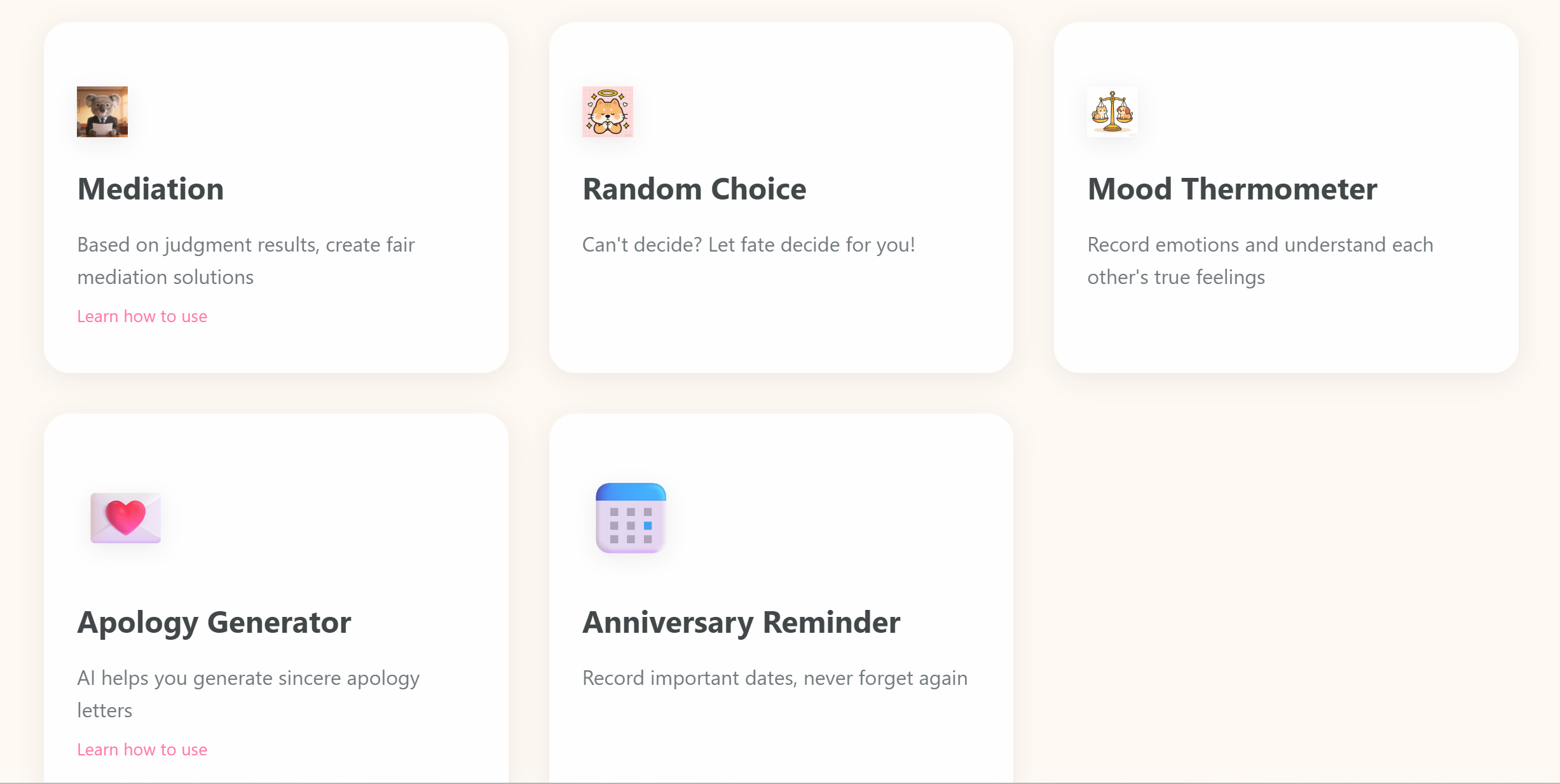Click the Mediation card title
This screenshot has height=784, width=1560.
tap(150, 189)
